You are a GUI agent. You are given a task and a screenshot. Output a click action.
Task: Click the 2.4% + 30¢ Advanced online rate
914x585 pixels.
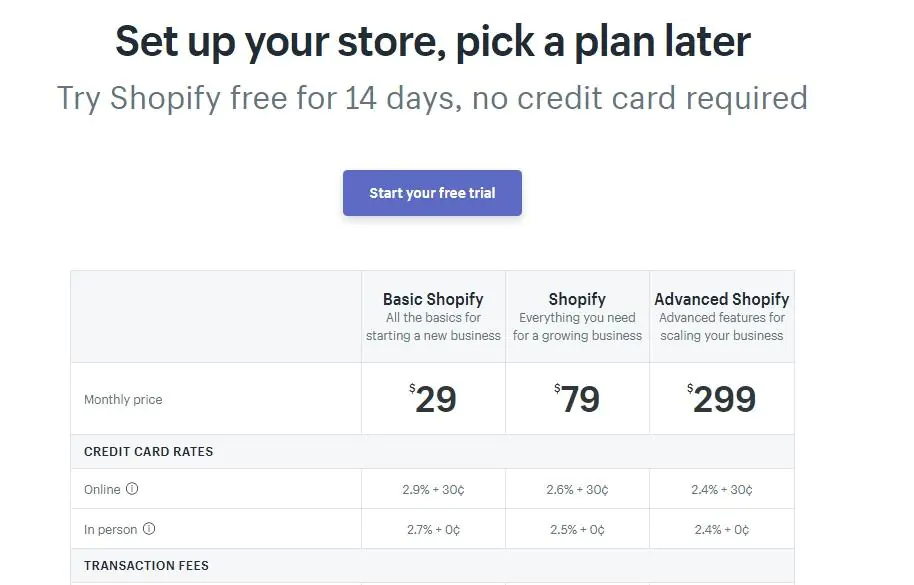click(722, 489)
